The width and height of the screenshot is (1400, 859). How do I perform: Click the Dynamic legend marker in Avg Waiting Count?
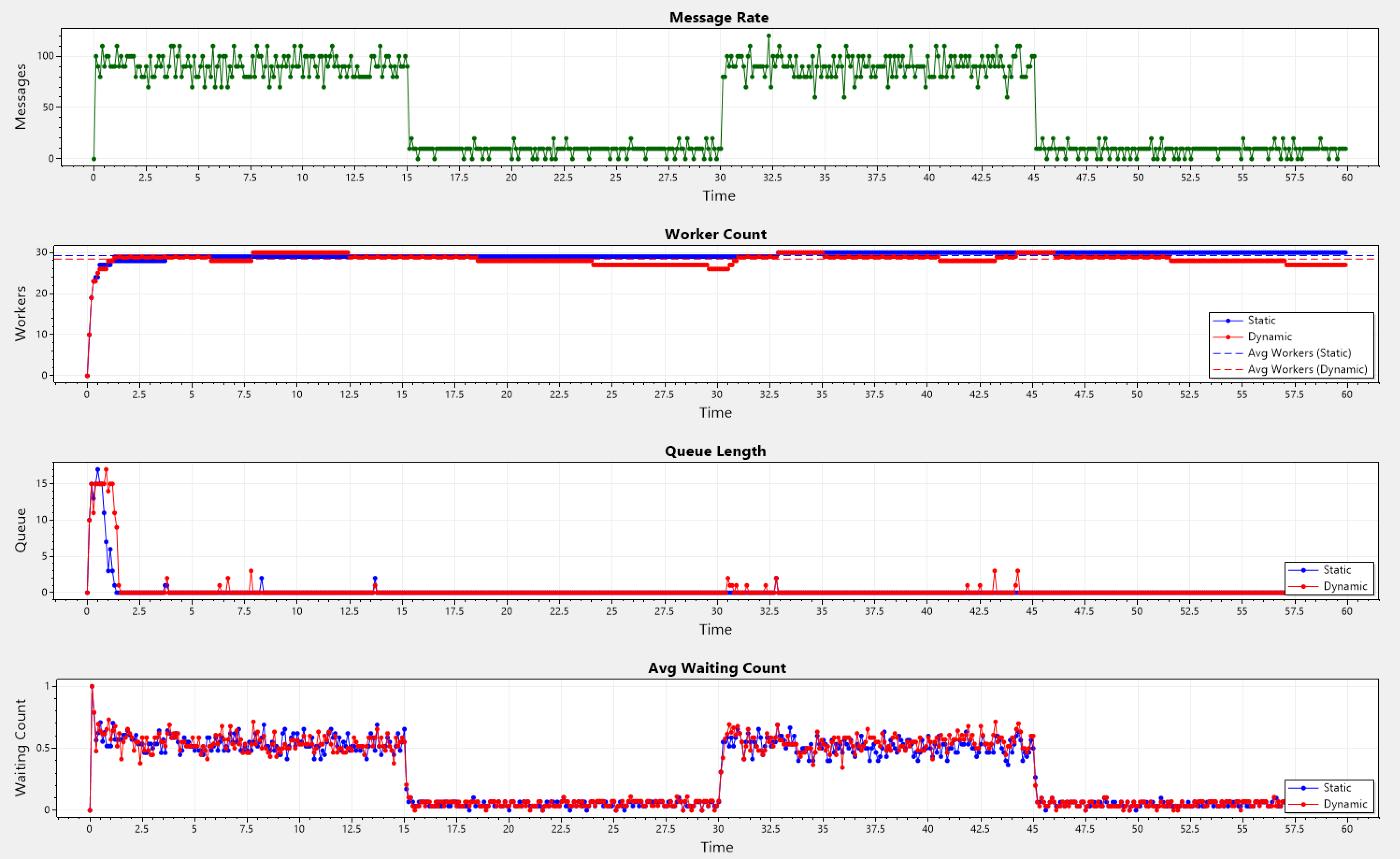pos(1303,804)
